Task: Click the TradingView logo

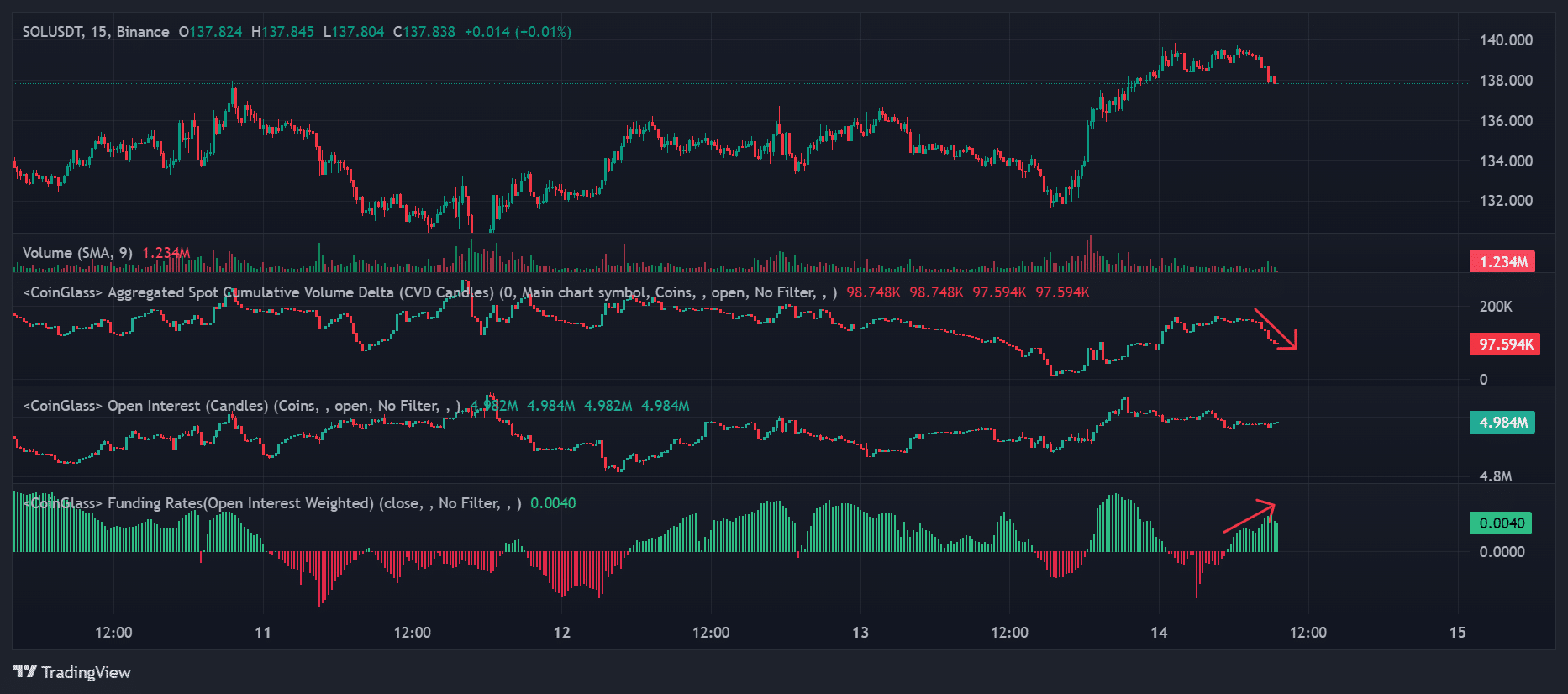Action: (x=72, y=672)
